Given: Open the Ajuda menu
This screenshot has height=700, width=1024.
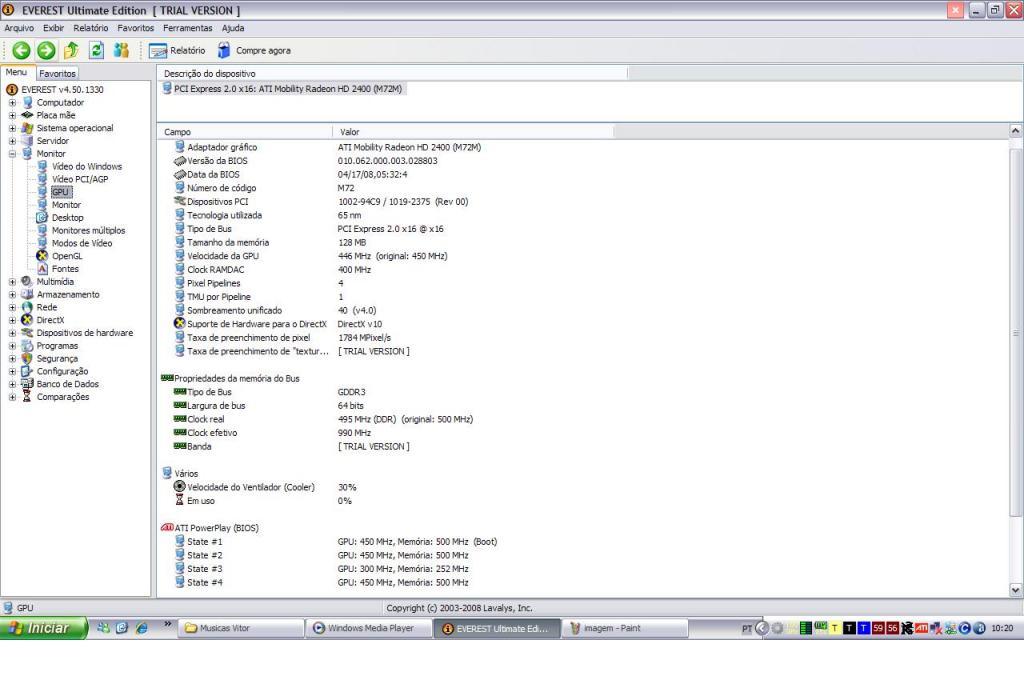Looking at the screenshot, I should point(233,28).
